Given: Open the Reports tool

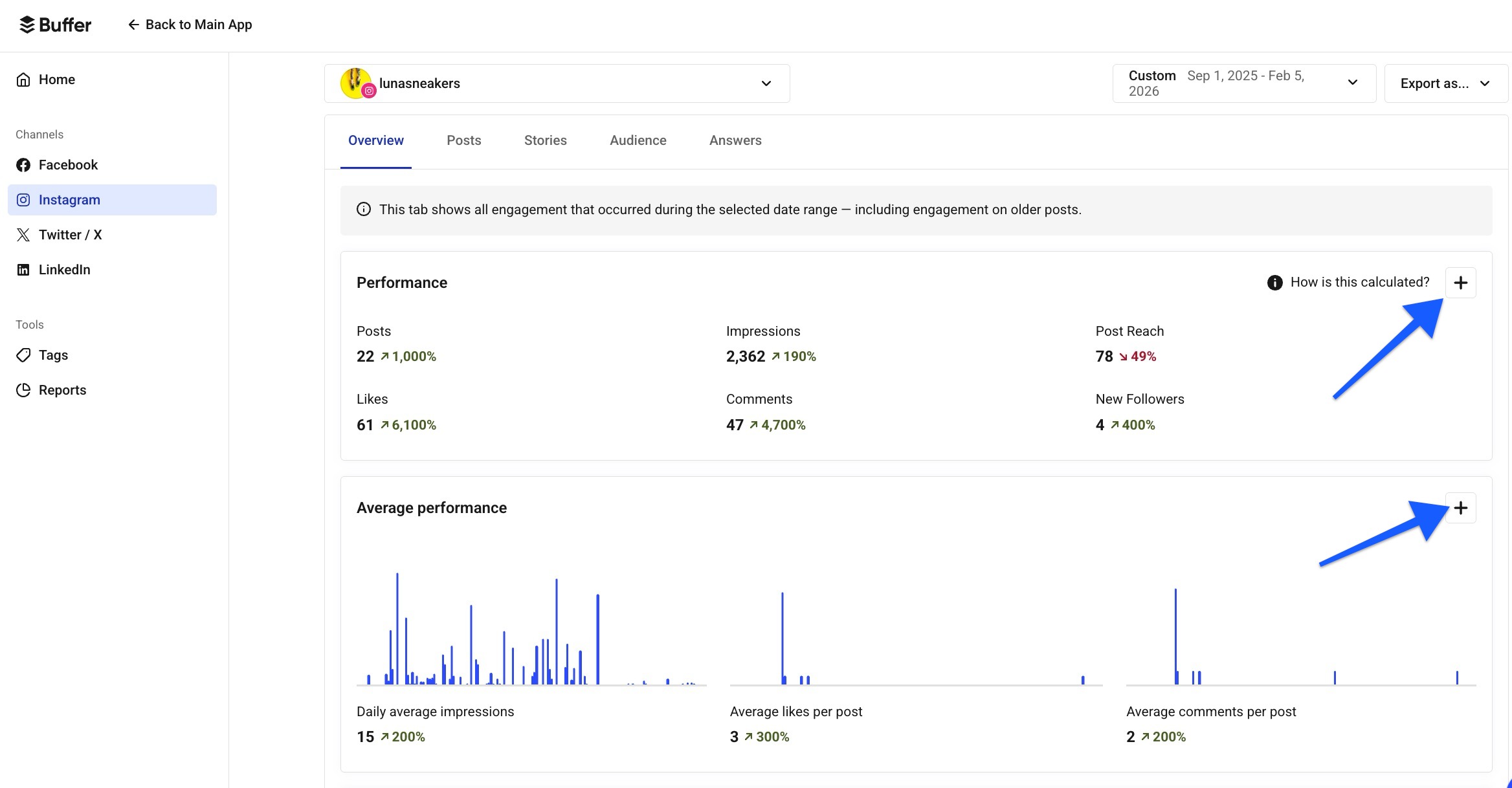Looking at the screenshot, I should [61, 389].
